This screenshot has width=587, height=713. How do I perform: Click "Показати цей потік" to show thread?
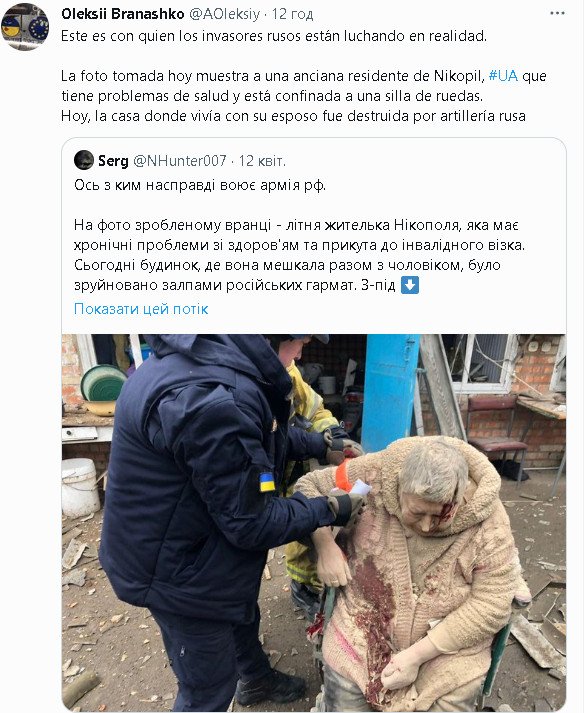[141, 309]
